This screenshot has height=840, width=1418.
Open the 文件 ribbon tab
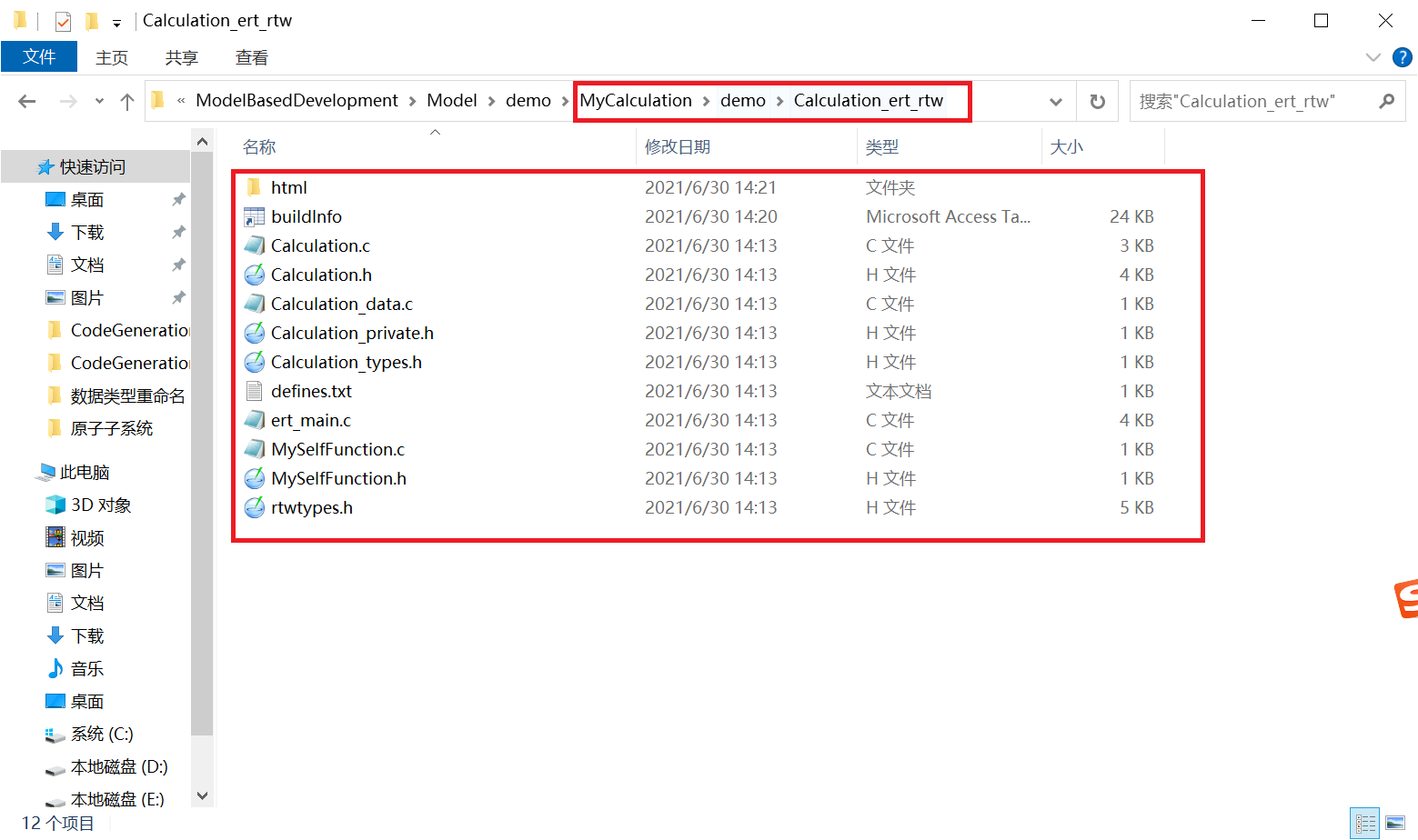(x=39, y=57)
